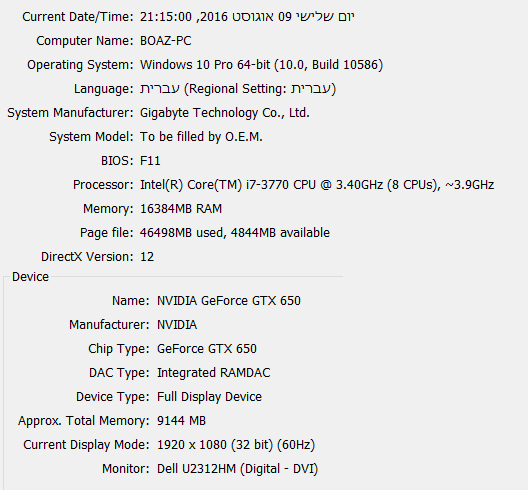Click the System Model value text
This screenshot has width=528, height=490.
[x=201, y=137]
